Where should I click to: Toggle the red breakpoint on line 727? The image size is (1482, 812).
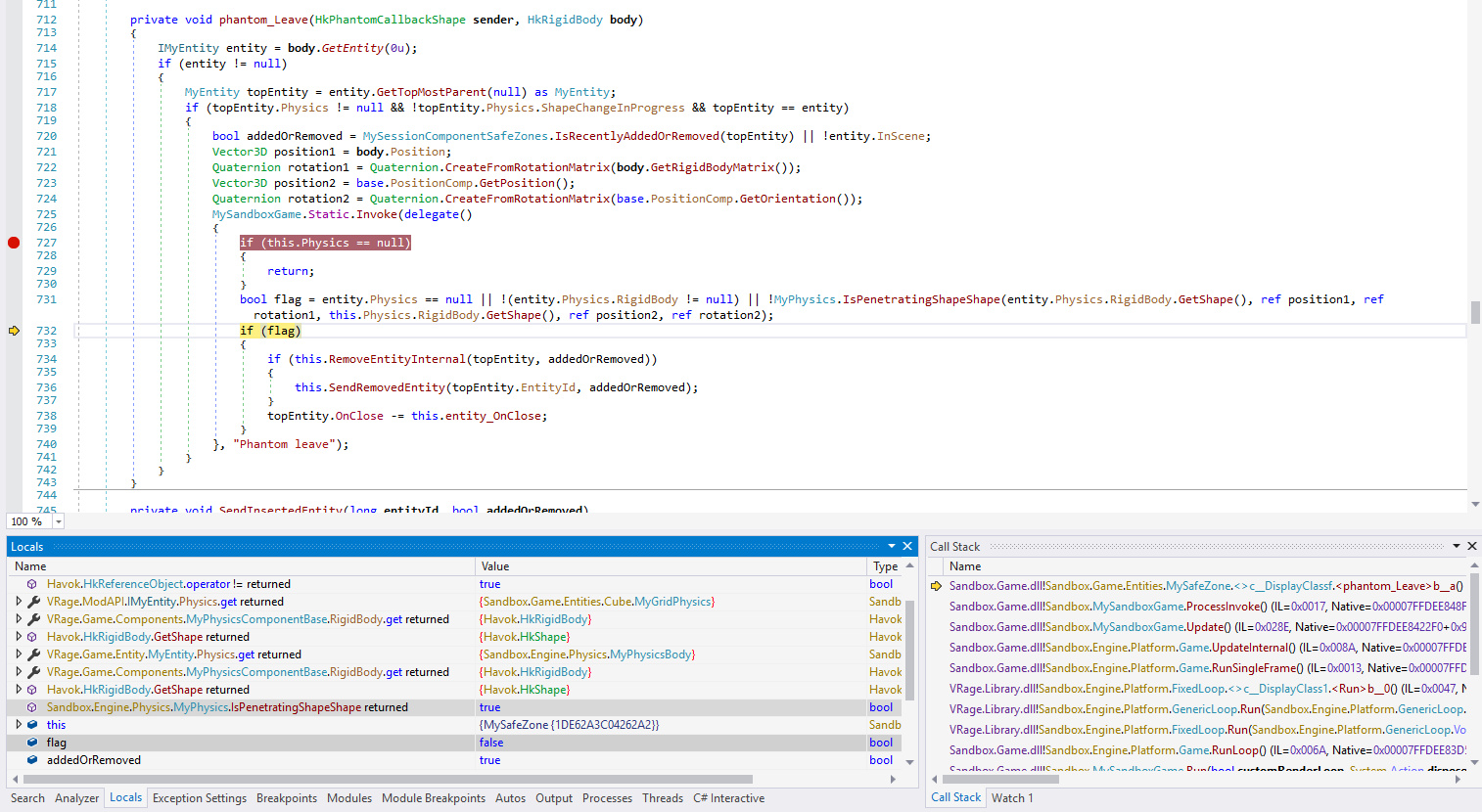[x=14, y=243]
